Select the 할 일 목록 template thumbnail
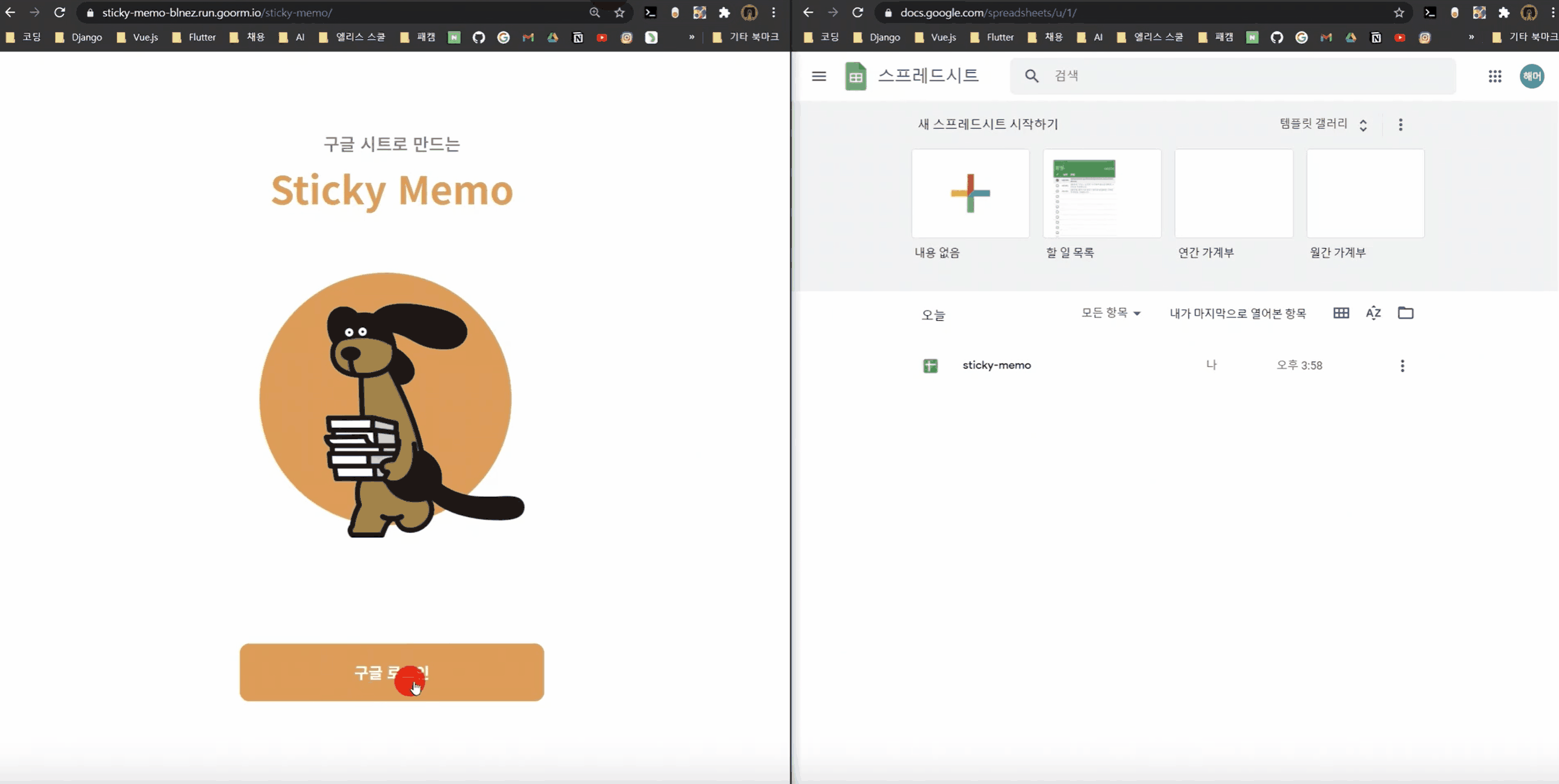 click(1101, 194)
